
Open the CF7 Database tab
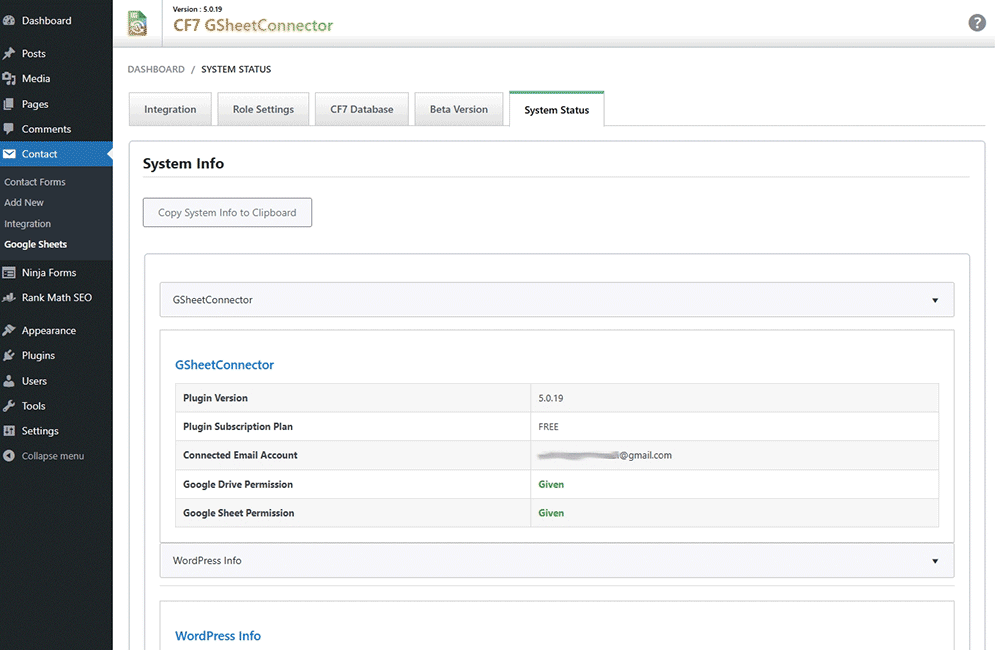click(362, 109)
